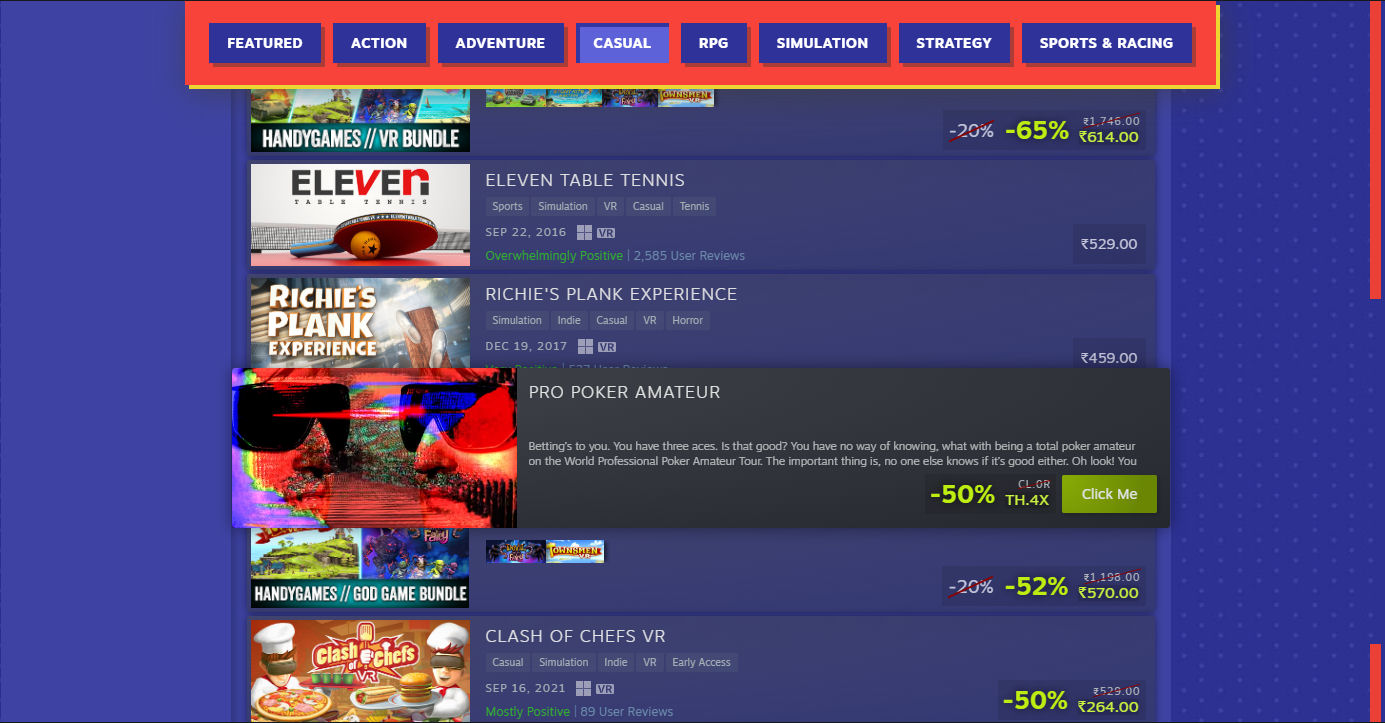The height and width of the screenshot is (723, 1385).
Task: Click the green Click Me button
Action: tap(1109, 494)
